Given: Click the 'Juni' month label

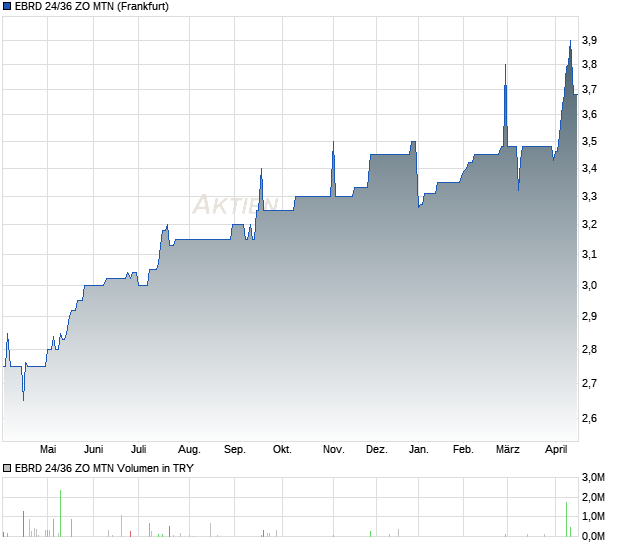Looking at the screenshot, I should coord(93,449).
